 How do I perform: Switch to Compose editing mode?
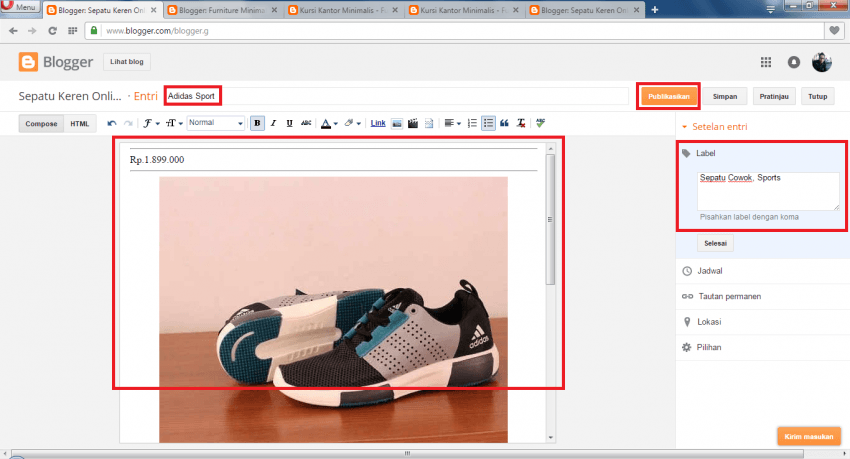[41, 124]
